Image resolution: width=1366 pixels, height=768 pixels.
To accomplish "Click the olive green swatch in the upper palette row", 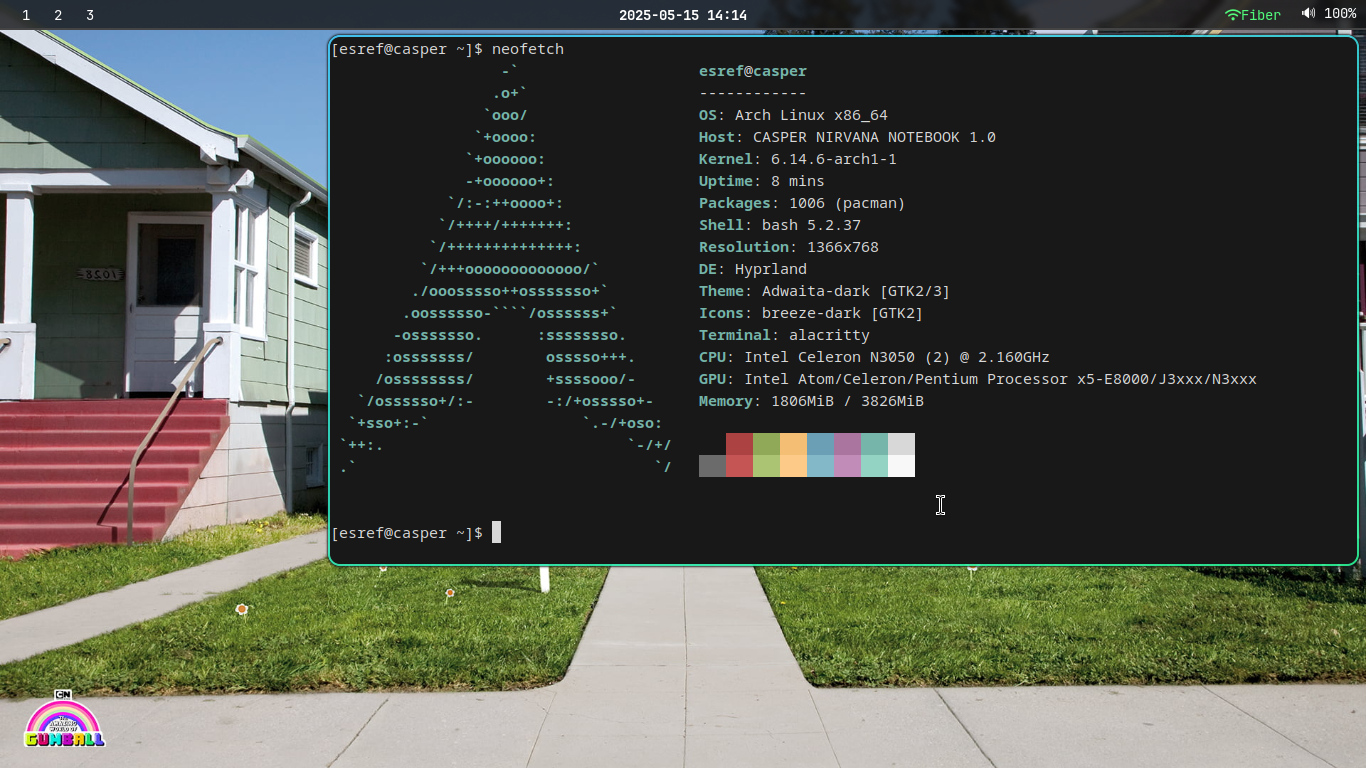I will pos(766,444).
